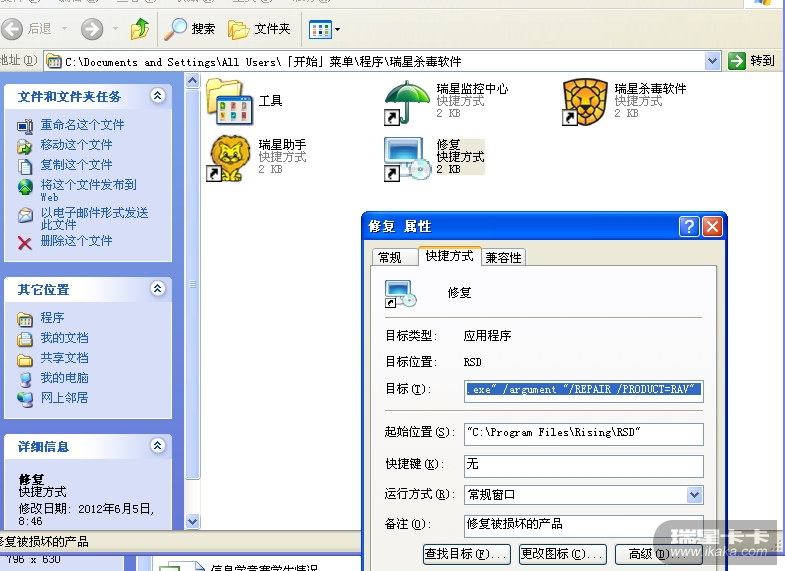
Task: Select the 工具 folder icon
Action: (x=229, y=102)
